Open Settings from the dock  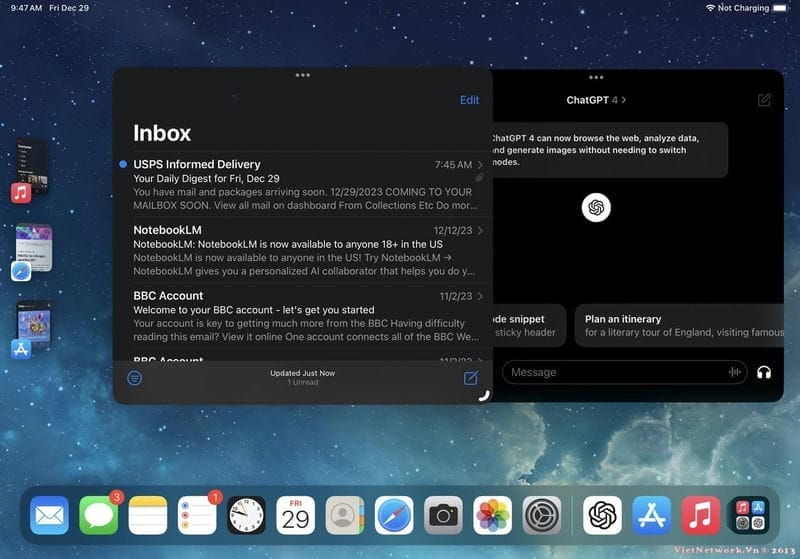(x=541, y=515)
